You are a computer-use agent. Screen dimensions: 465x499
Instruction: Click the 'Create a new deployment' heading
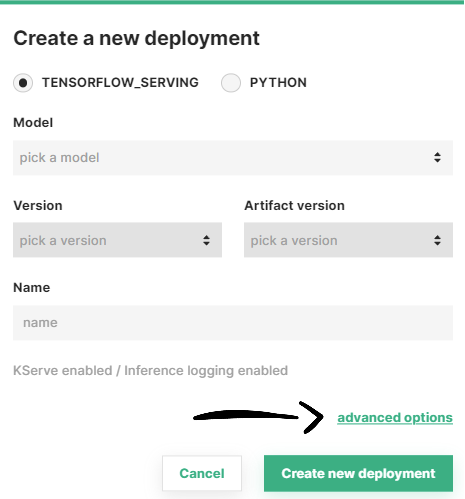coord(136,39)
